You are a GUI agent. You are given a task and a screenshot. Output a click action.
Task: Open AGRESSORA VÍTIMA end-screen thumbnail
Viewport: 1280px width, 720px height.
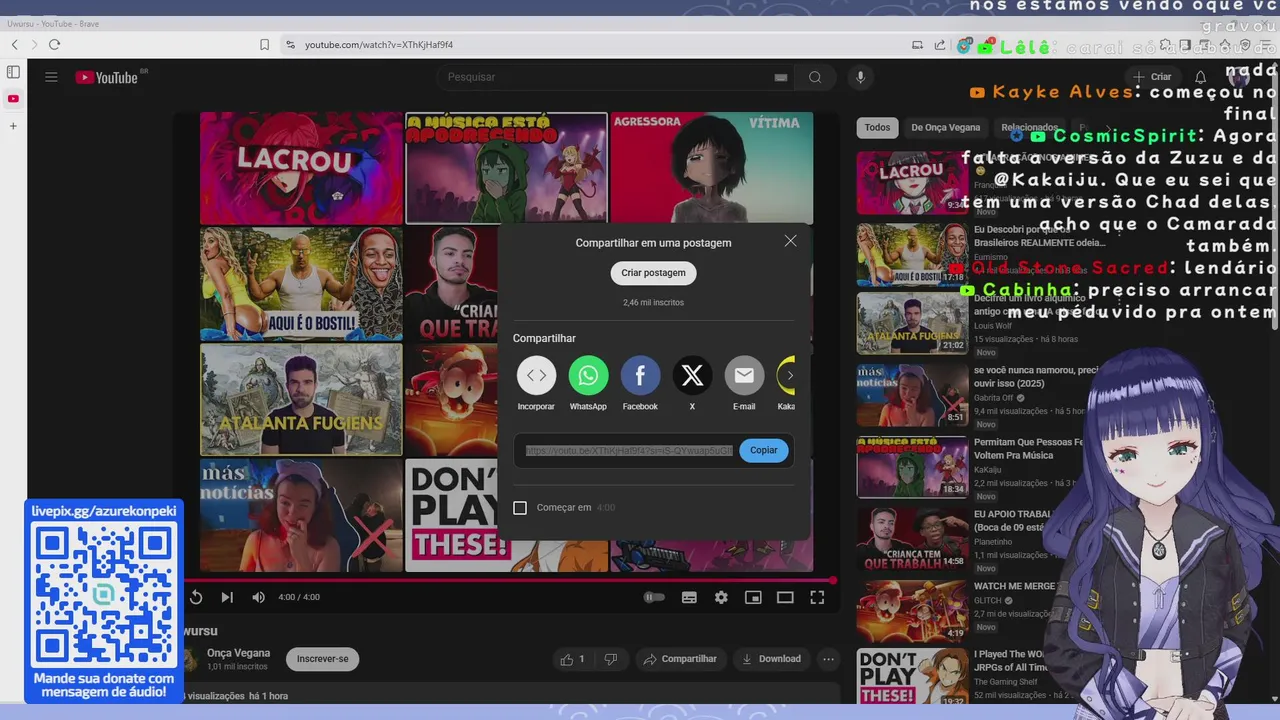(711, 167)
